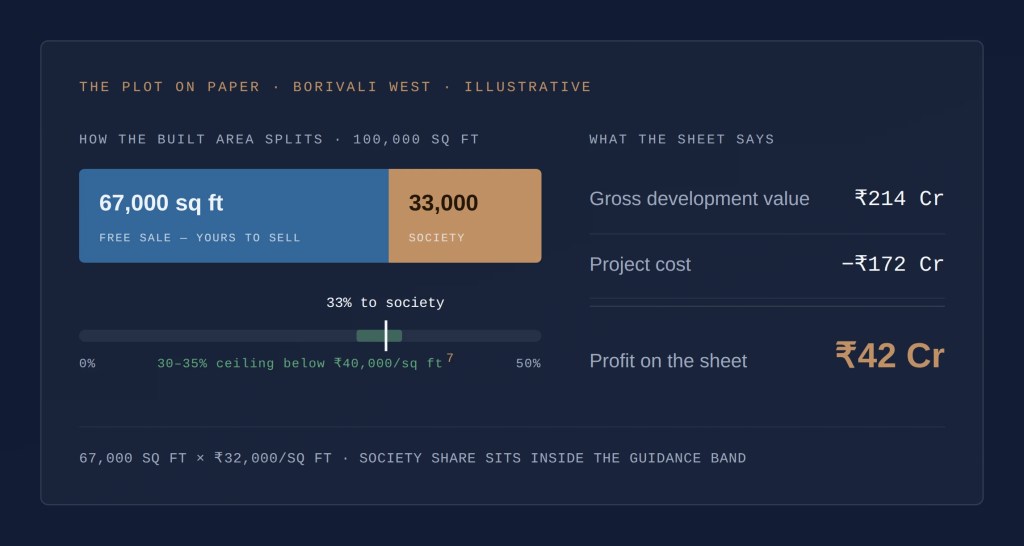Viewport: 1024px width, 546px height.
Task: Click the '33% to society' label
Action: pos(385,303)
